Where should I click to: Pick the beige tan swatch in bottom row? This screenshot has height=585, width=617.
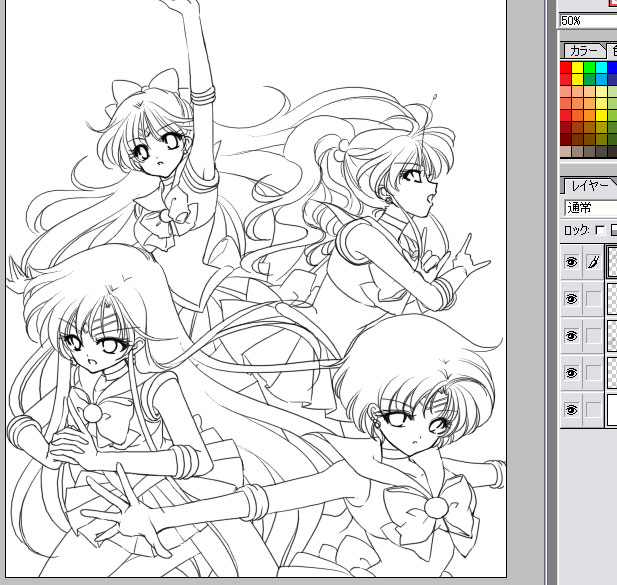(565, 152)
